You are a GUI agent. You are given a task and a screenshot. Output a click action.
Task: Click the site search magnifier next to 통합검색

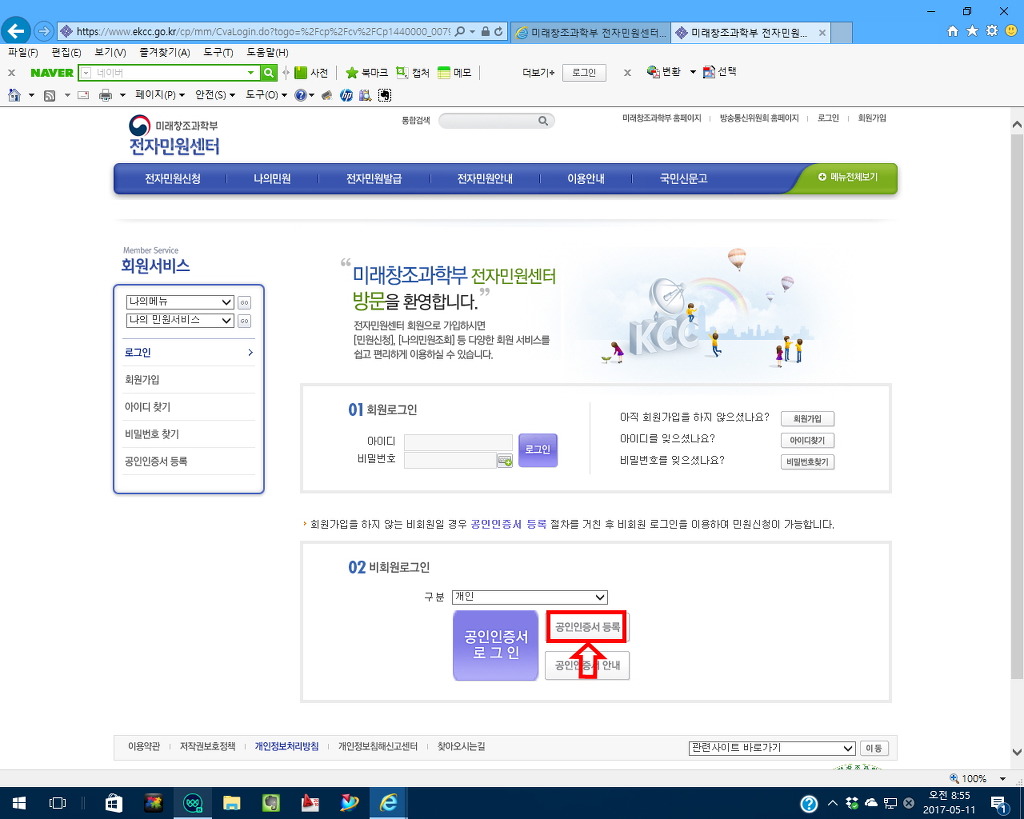[543, 121]
